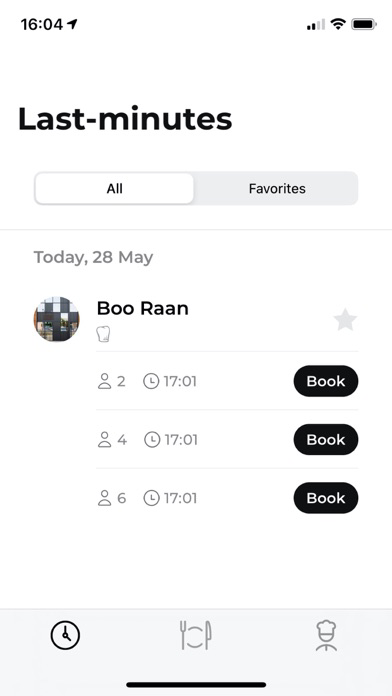The image size is (392, 696).
Task: Tap the Today, 28 May date header
Action: pos(93,257)
